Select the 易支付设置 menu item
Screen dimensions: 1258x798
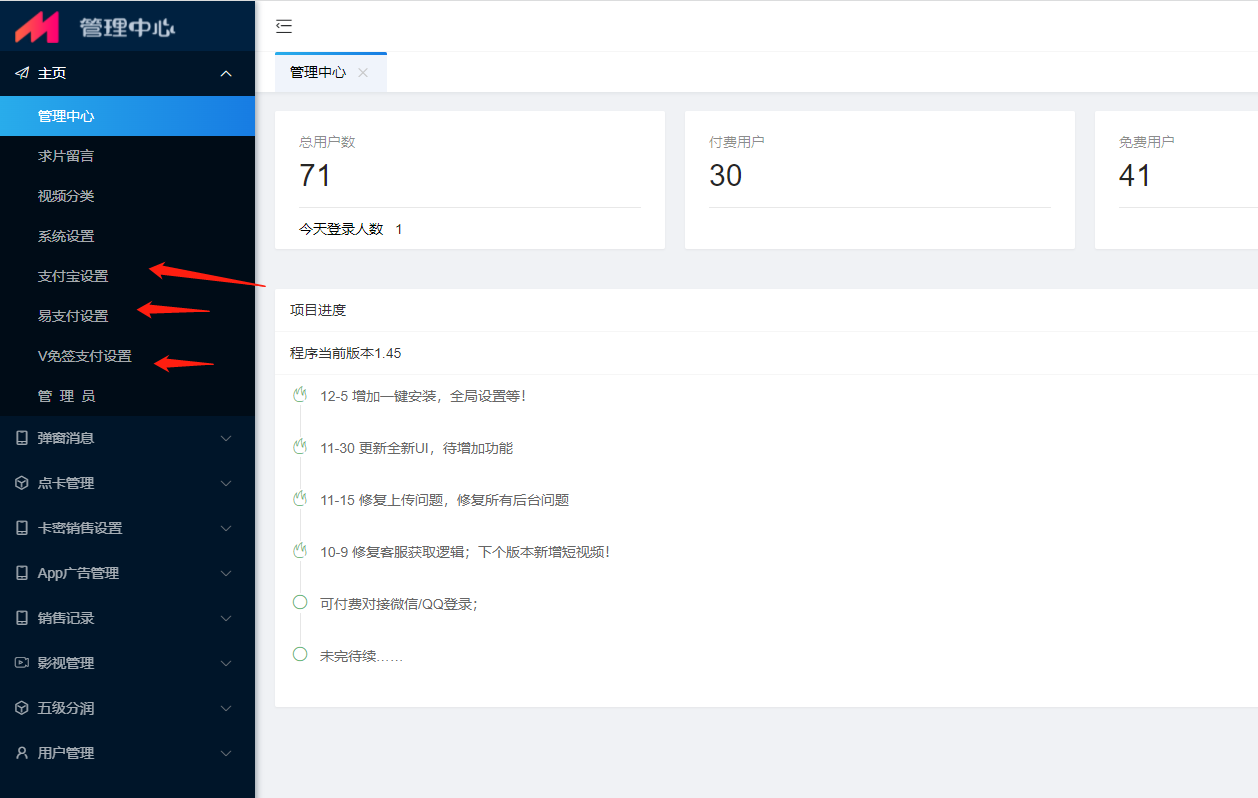(73, 316)
